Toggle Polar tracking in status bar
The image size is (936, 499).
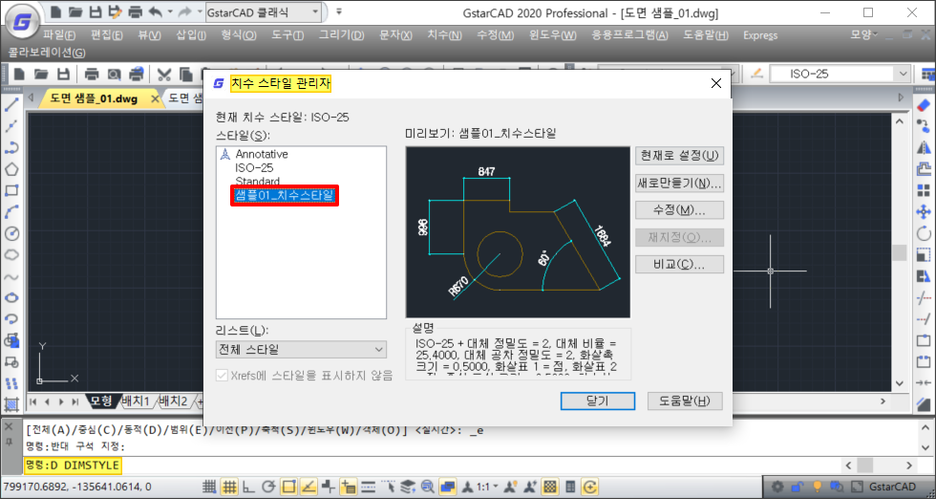(269, 486)
